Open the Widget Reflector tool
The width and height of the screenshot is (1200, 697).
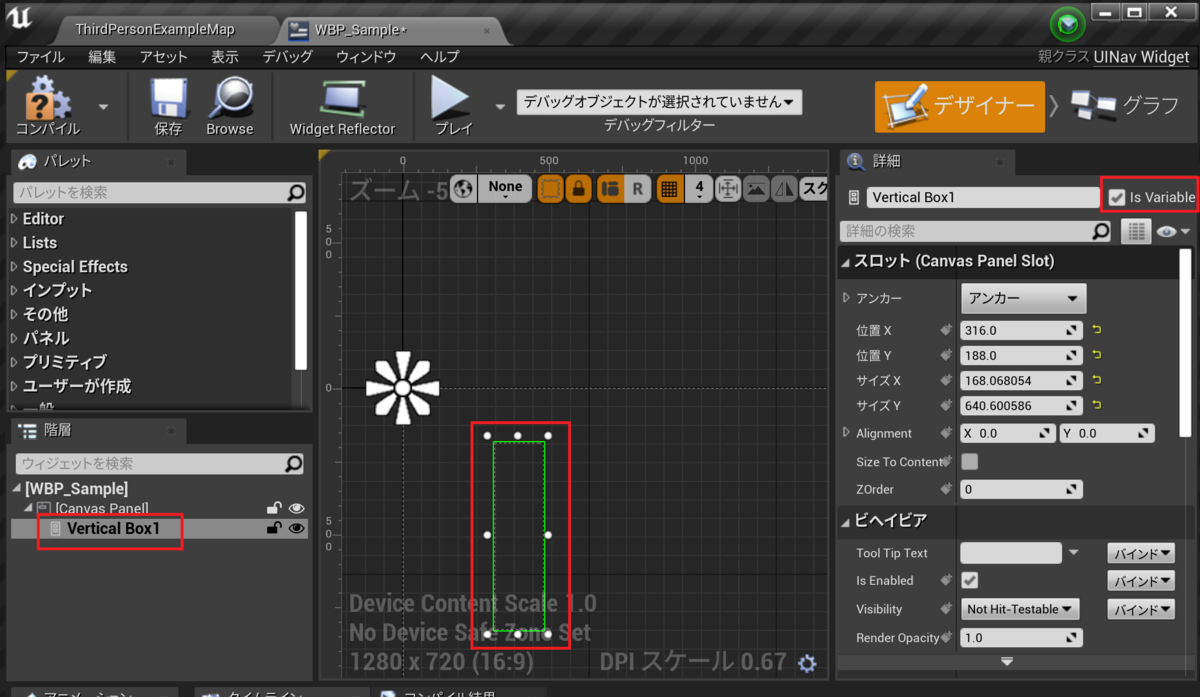(x=343, y=99)
